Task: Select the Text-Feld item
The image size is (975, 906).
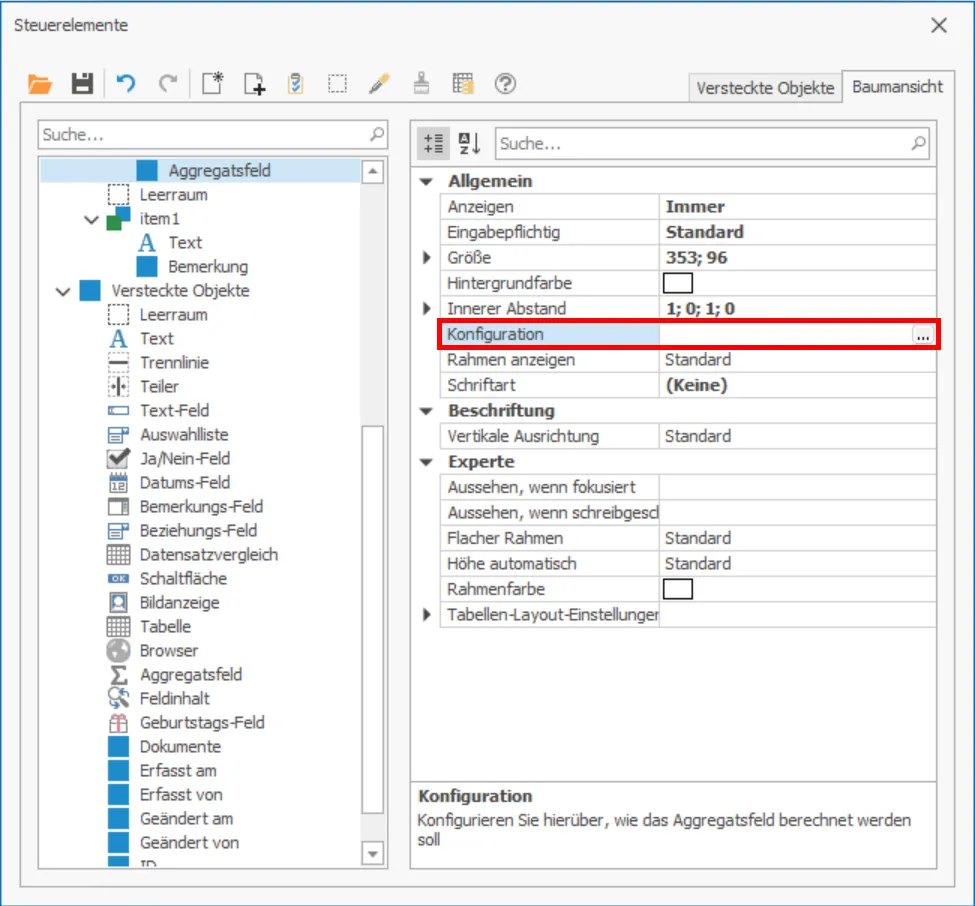Action: [158, 410]
